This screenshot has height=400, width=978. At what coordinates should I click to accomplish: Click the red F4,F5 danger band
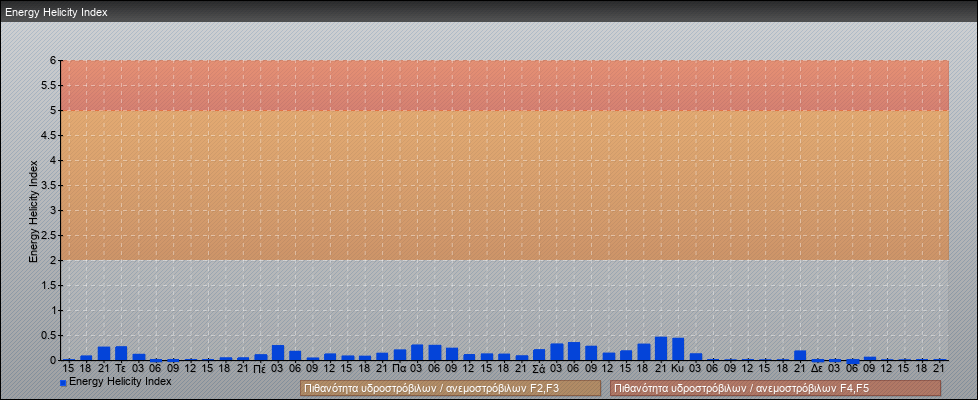pyautogui.click(x=505, y=85)
